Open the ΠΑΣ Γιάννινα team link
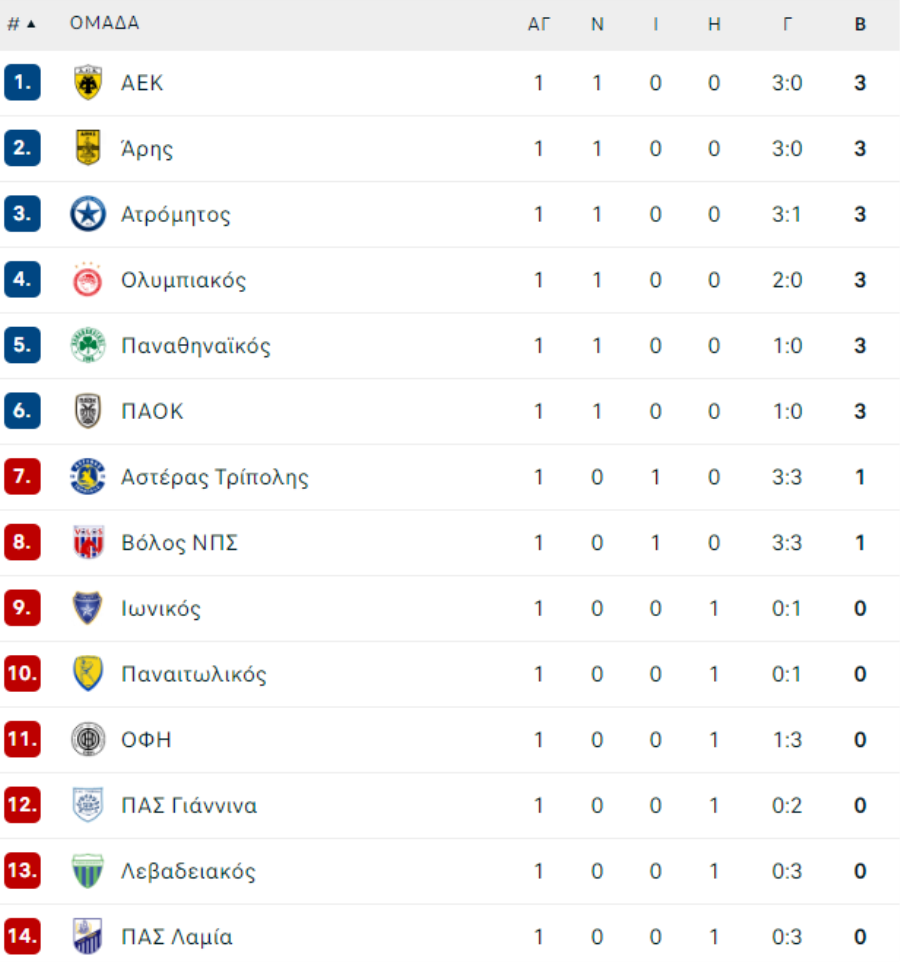Screen dimensions: 900x962 (189, 805)
